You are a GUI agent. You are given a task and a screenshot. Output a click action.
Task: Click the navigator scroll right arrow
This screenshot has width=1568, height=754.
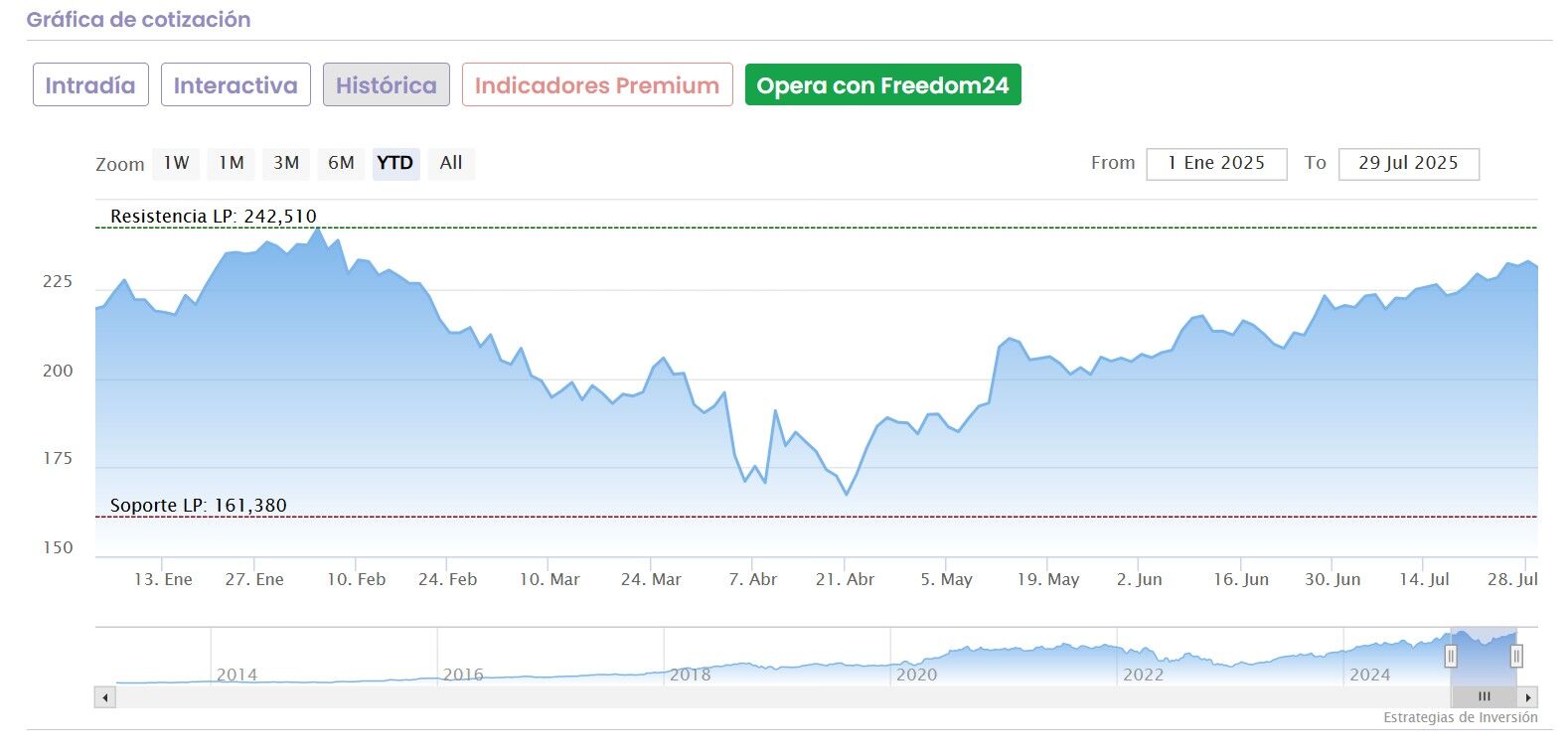[x=1528, y=697]
